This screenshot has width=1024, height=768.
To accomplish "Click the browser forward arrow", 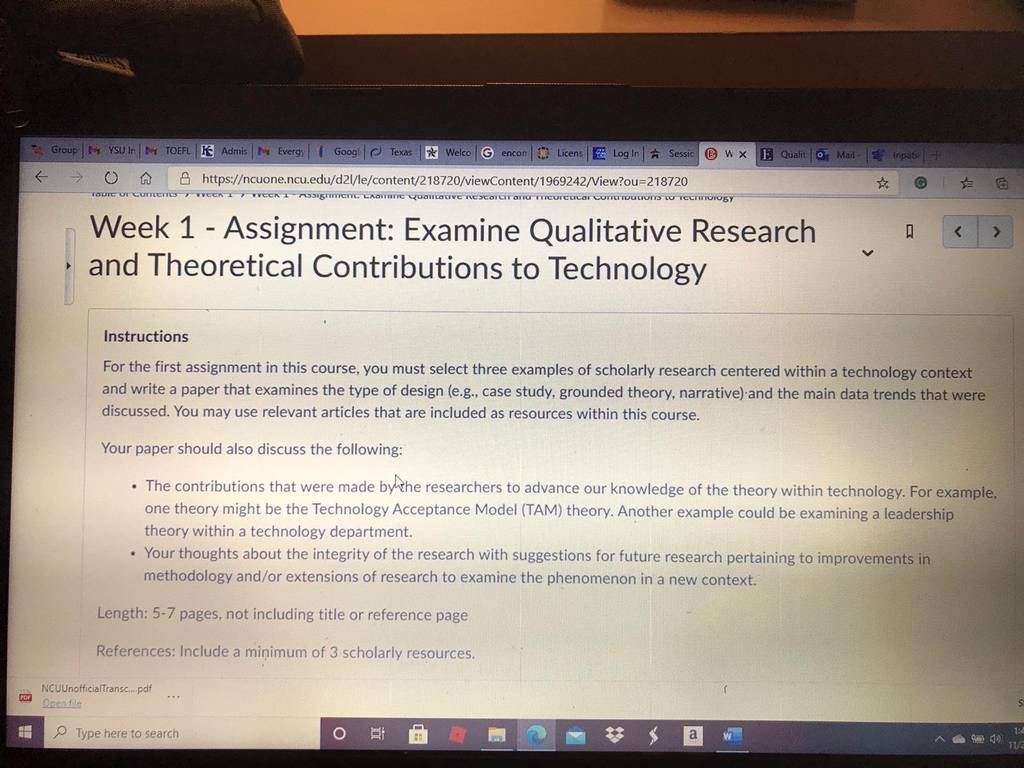I will (x=76, y=177).
